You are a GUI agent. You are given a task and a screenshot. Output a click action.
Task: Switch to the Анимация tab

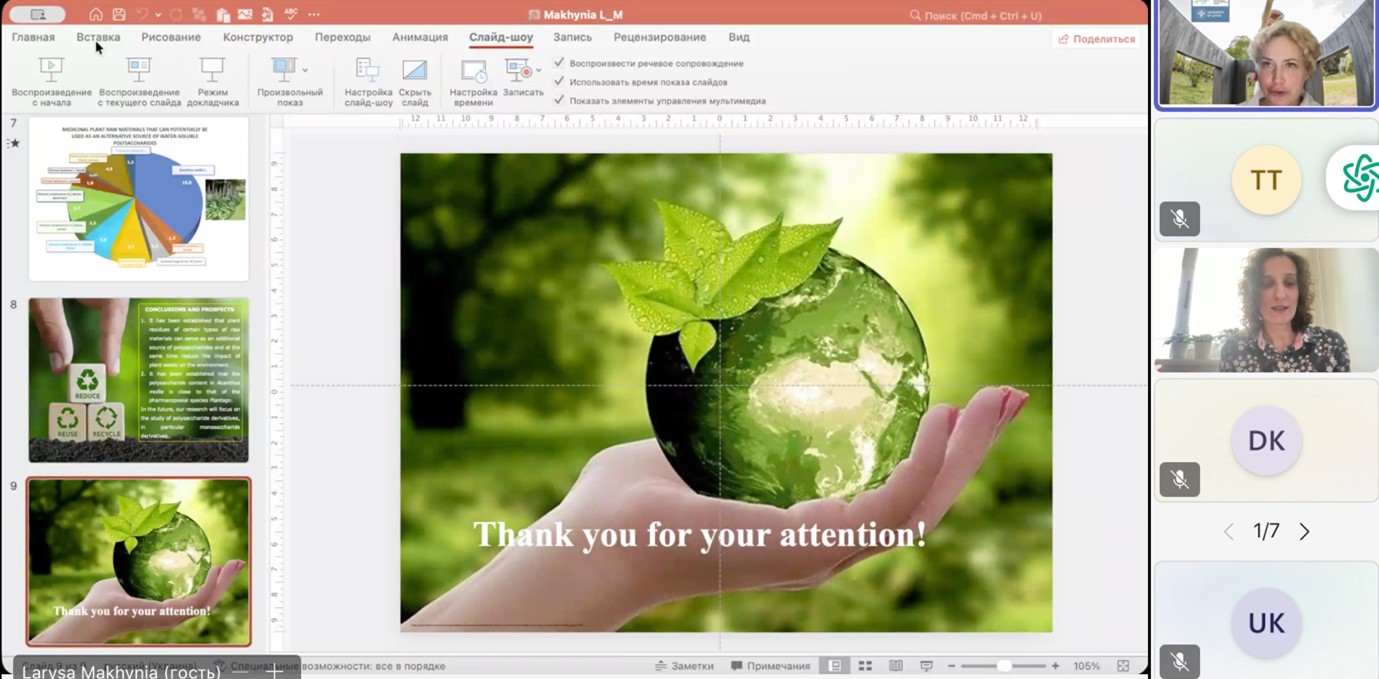pos(420,37)
